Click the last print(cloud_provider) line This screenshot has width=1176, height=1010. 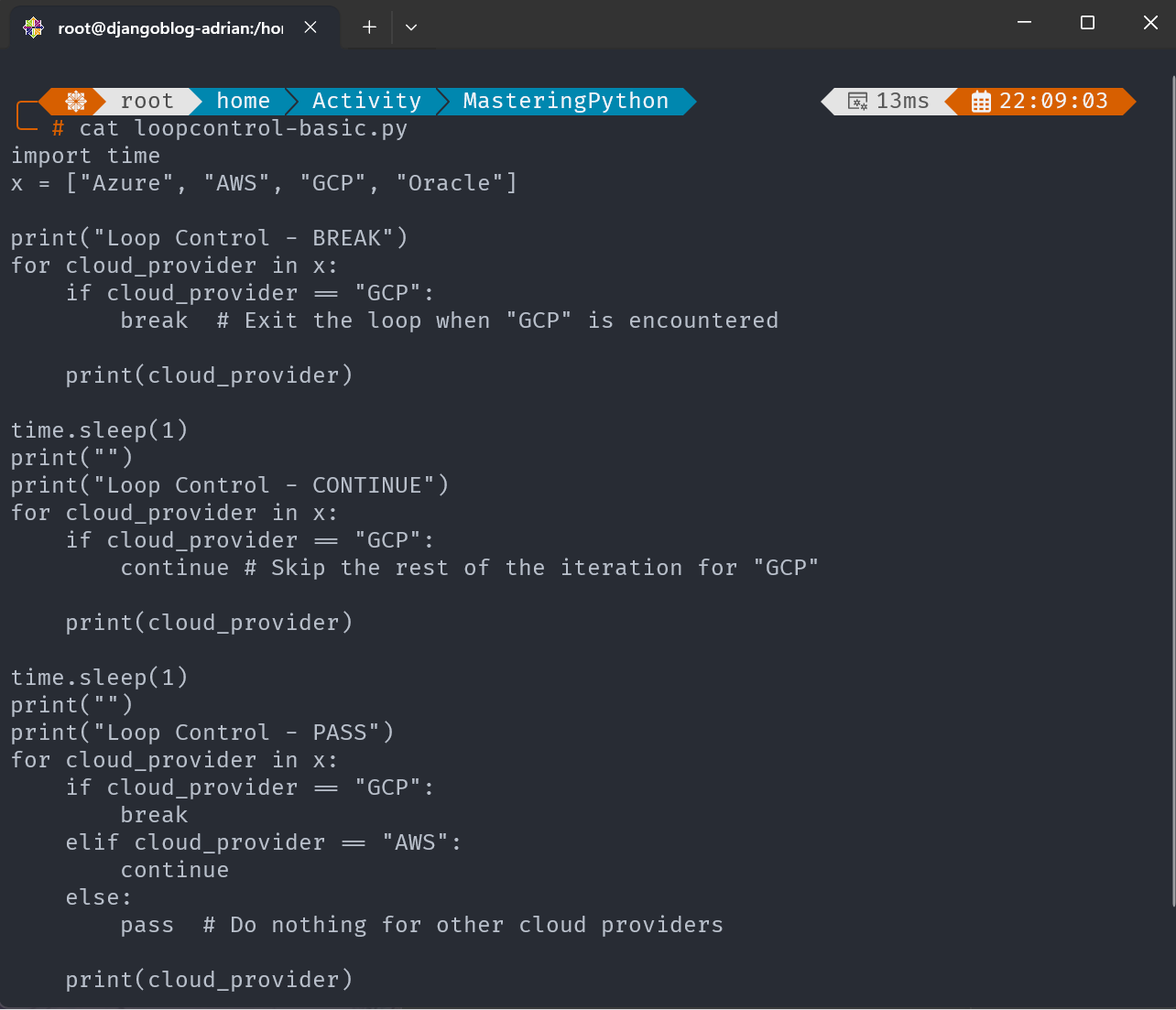point(209,980)
